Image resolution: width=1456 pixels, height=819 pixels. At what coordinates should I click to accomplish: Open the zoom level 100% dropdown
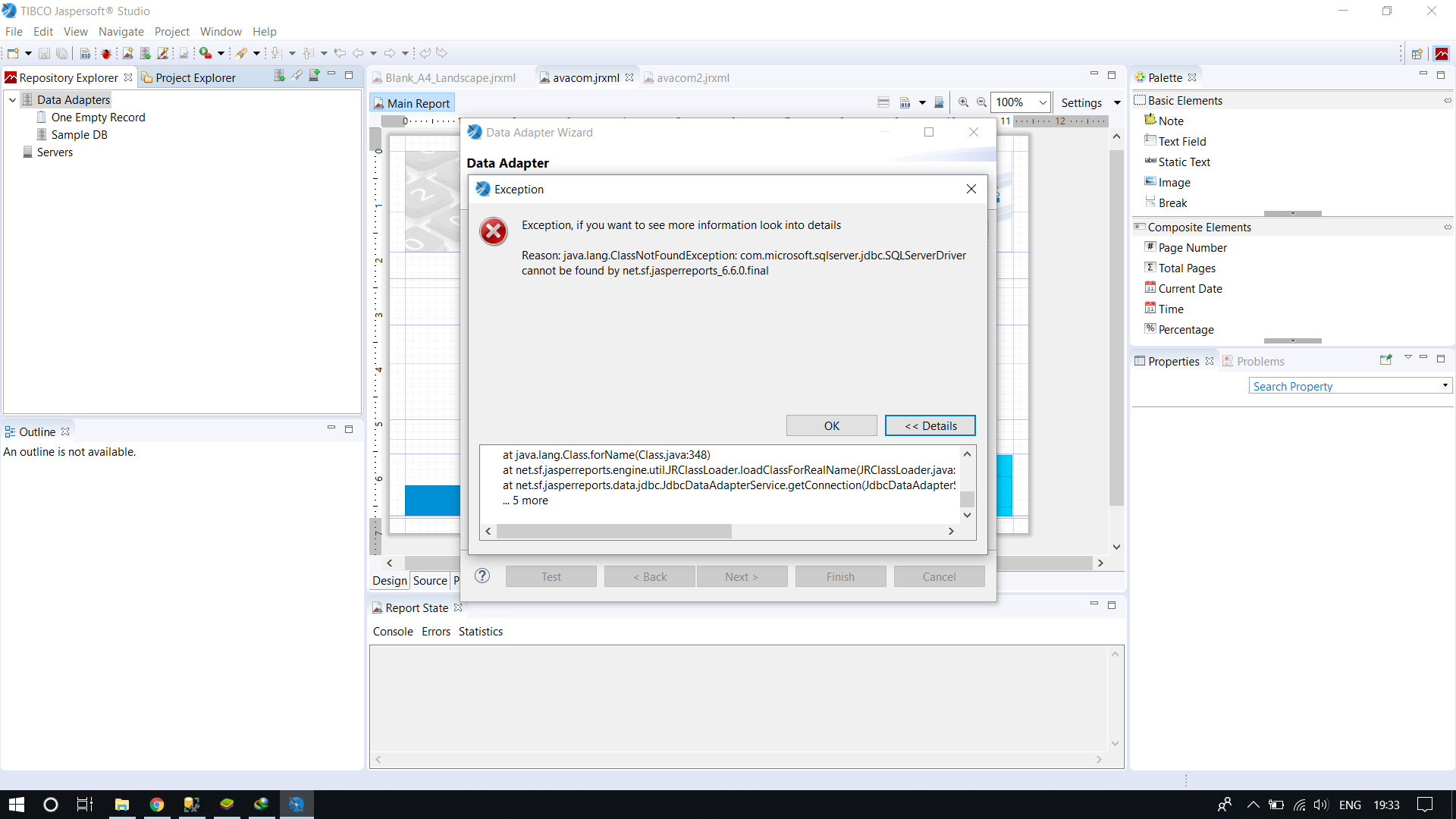1043,103
